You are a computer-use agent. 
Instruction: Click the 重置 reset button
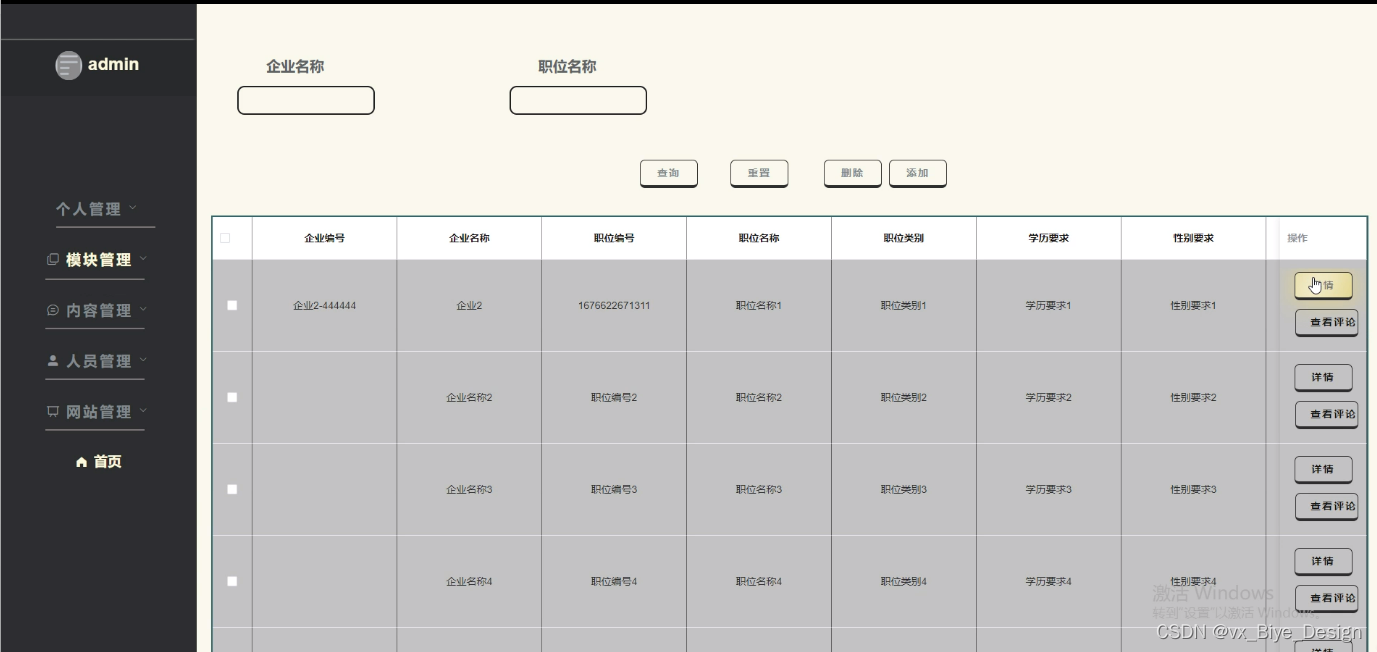click(x=759, y=173)
